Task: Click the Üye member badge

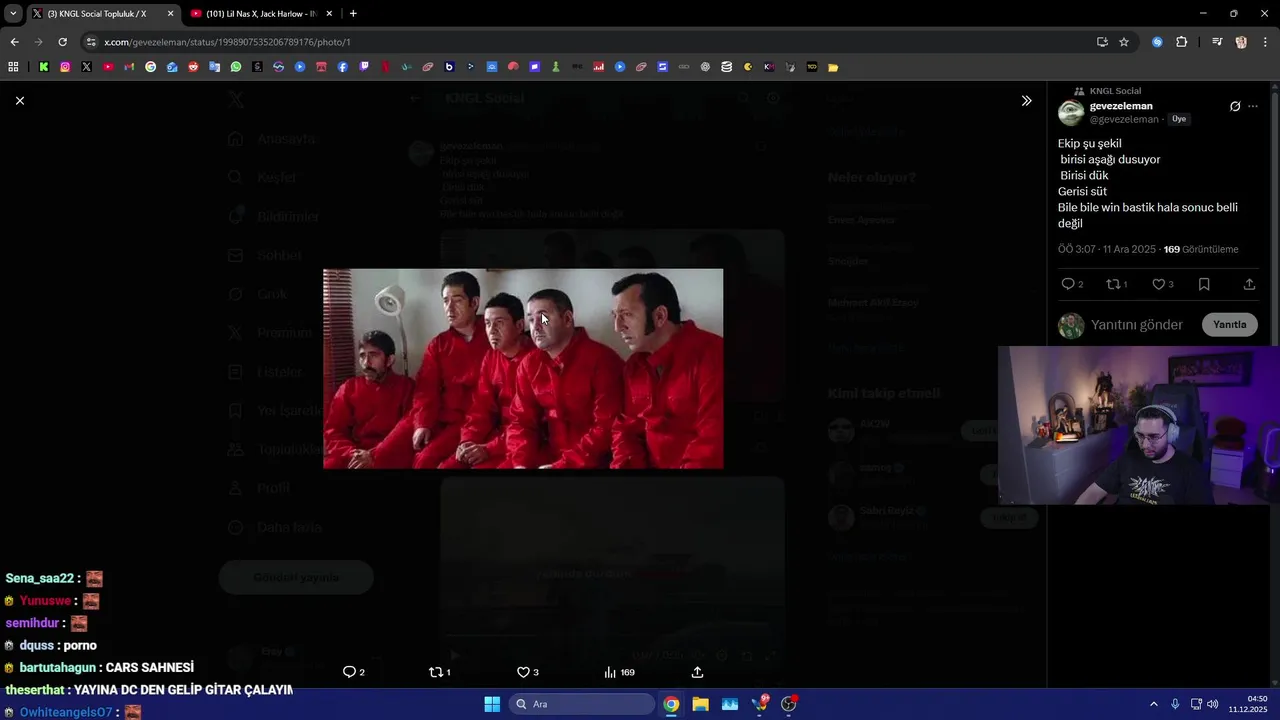Action: tap(1179, 119)
